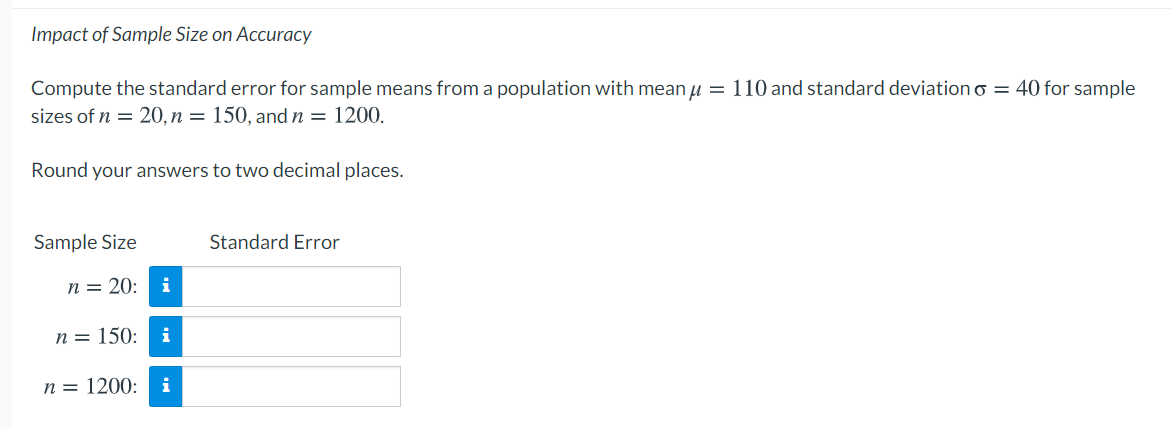Click the info icon beside n = 1200
Image resolution: width=1172 pixels, height=429 pixels.
(166, 386)
